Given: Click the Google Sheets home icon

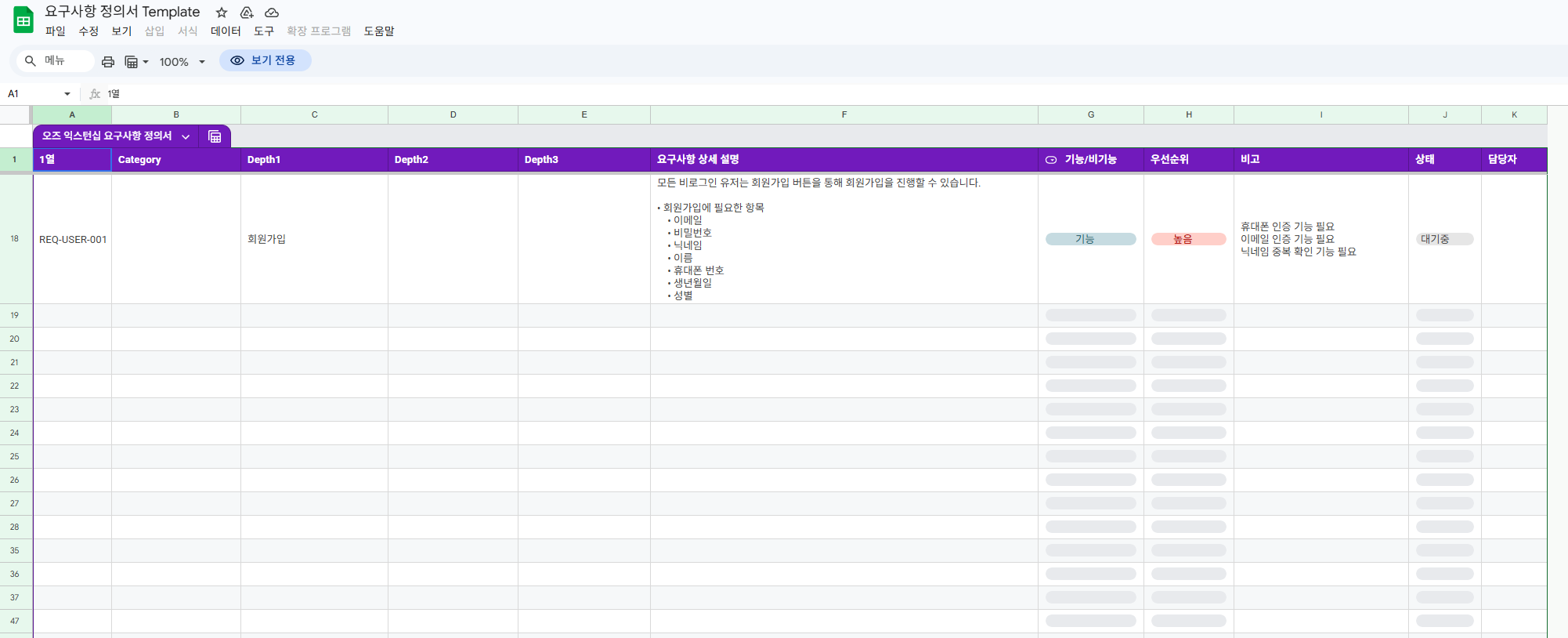Looking at the screenshot, I should 23,20.
